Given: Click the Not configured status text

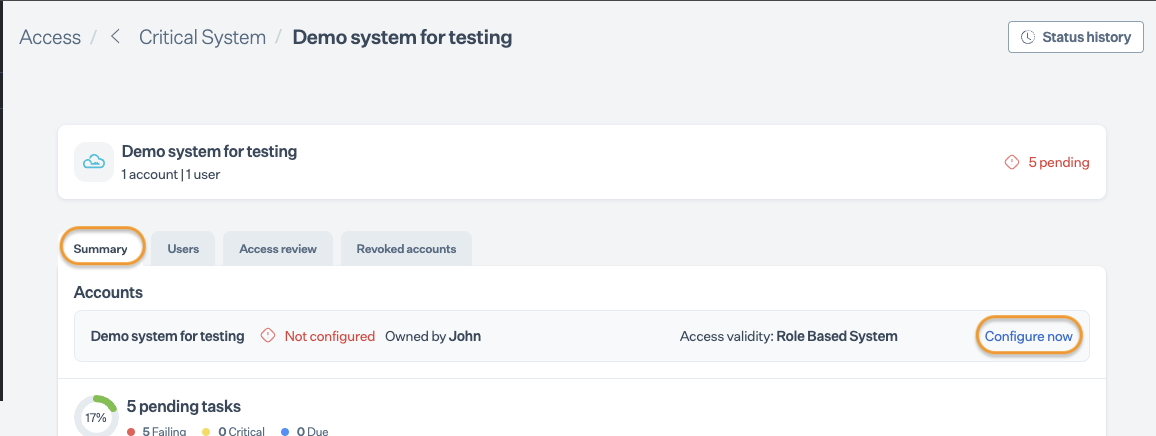Looking at the screenshot, I should coord(329,336).
